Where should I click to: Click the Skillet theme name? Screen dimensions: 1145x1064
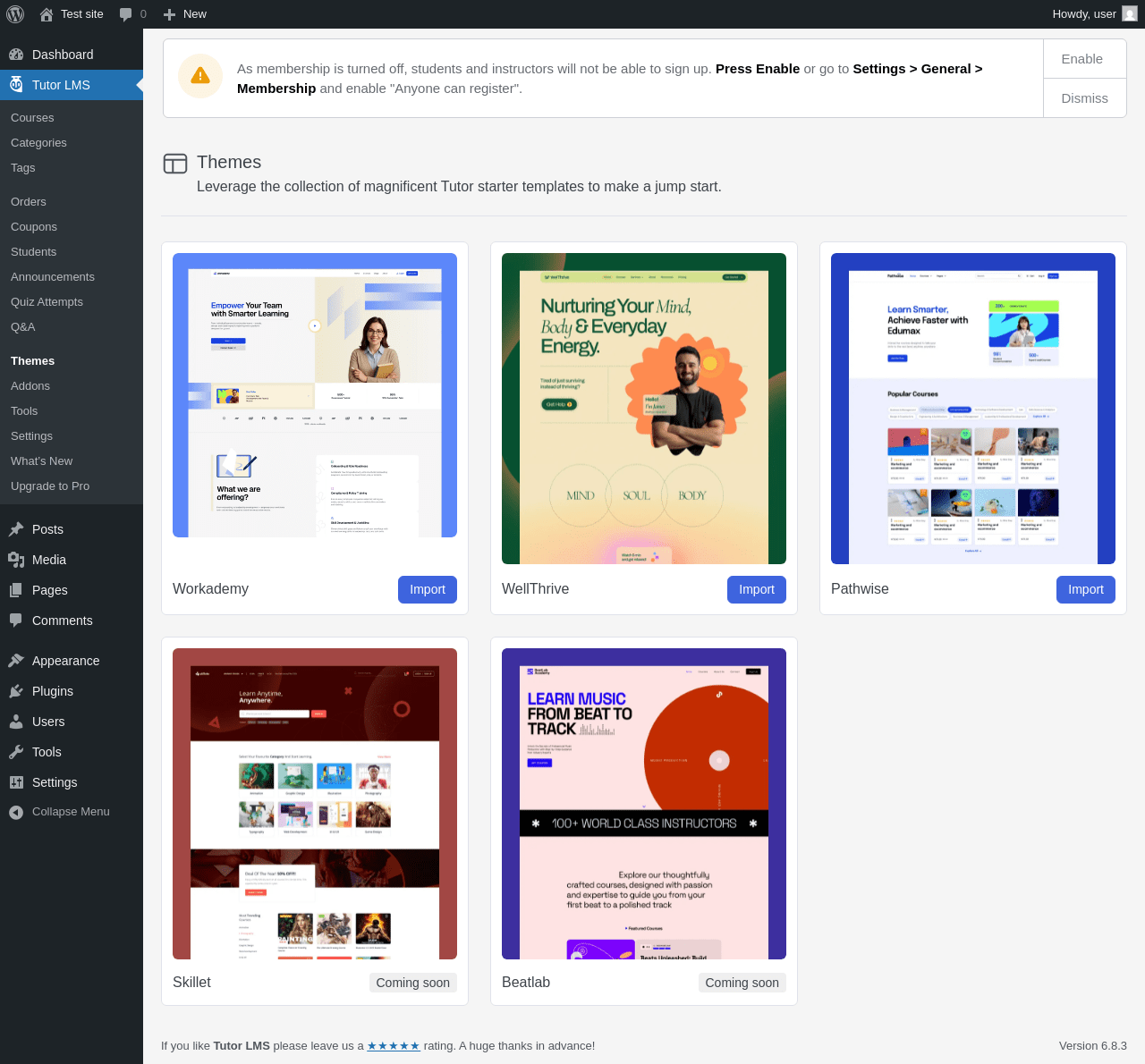coord(191,983)
